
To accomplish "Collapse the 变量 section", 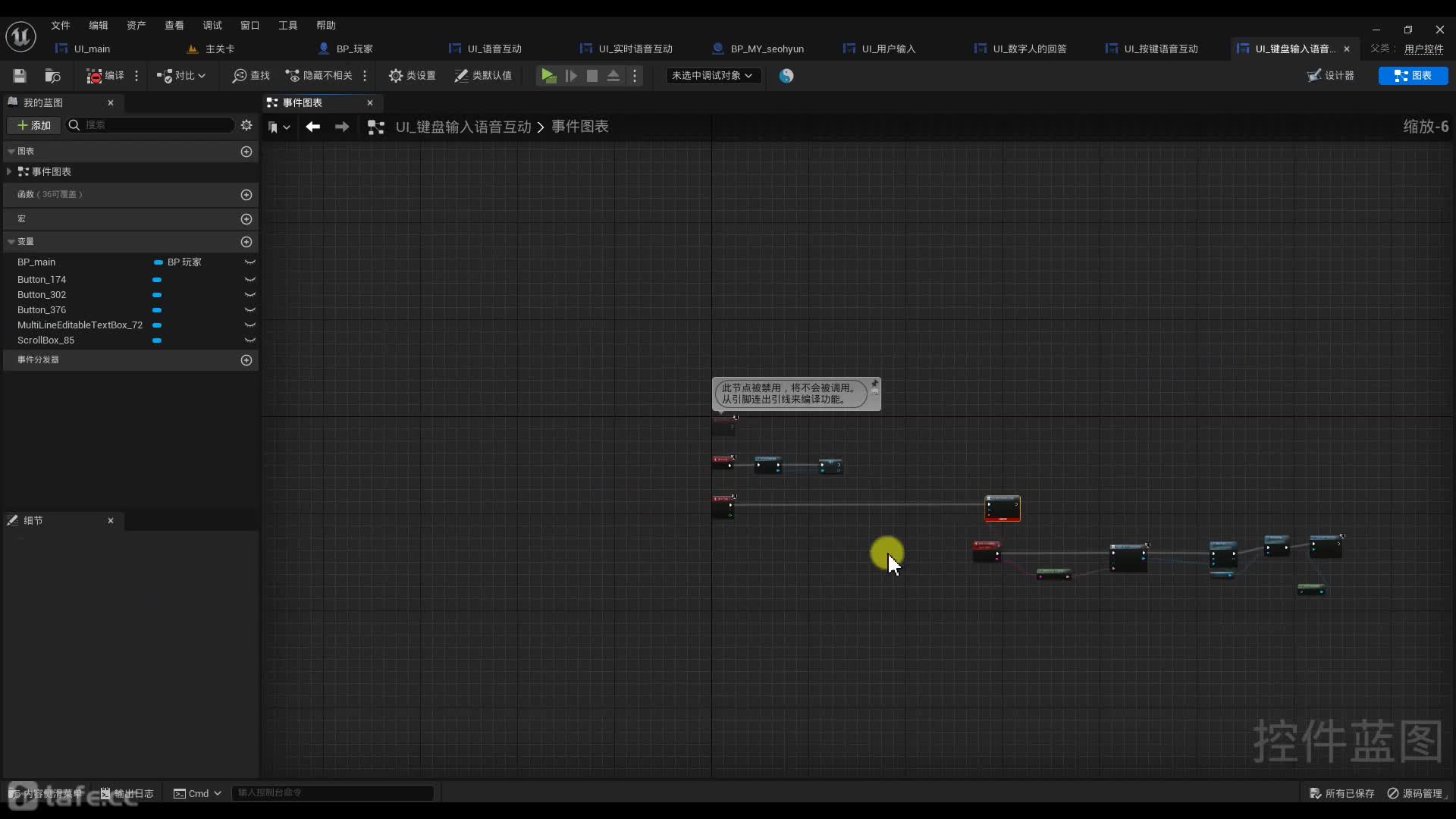I will (11, 241).
